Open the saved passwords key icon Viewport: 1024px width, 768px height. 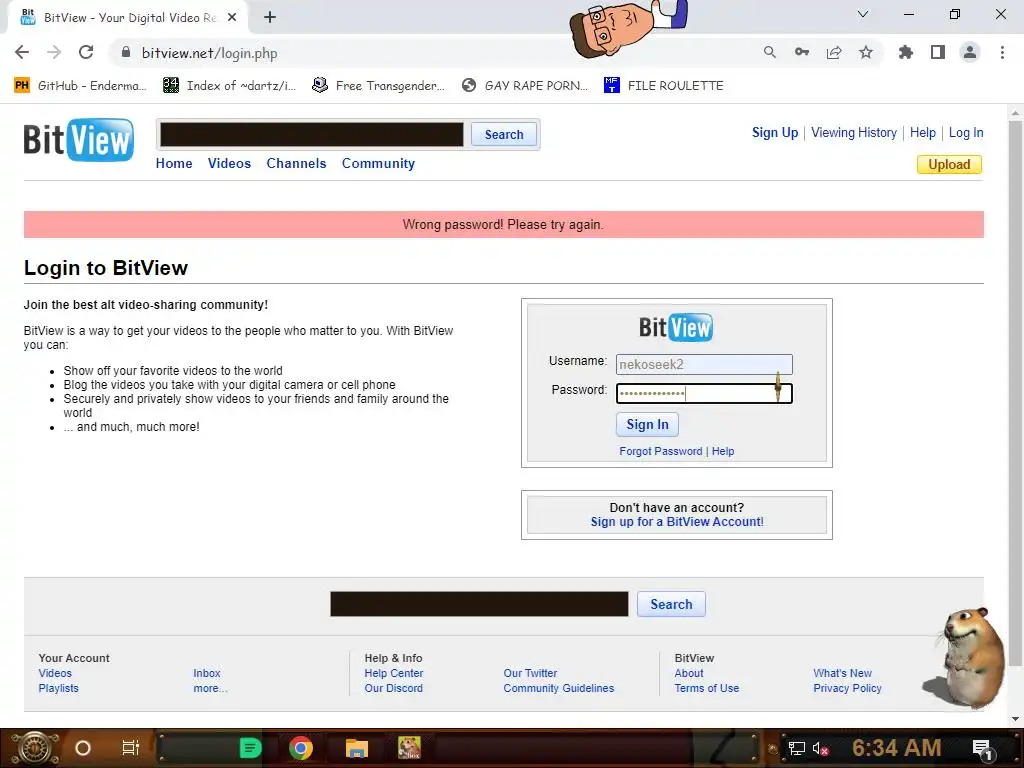(802, 52)
